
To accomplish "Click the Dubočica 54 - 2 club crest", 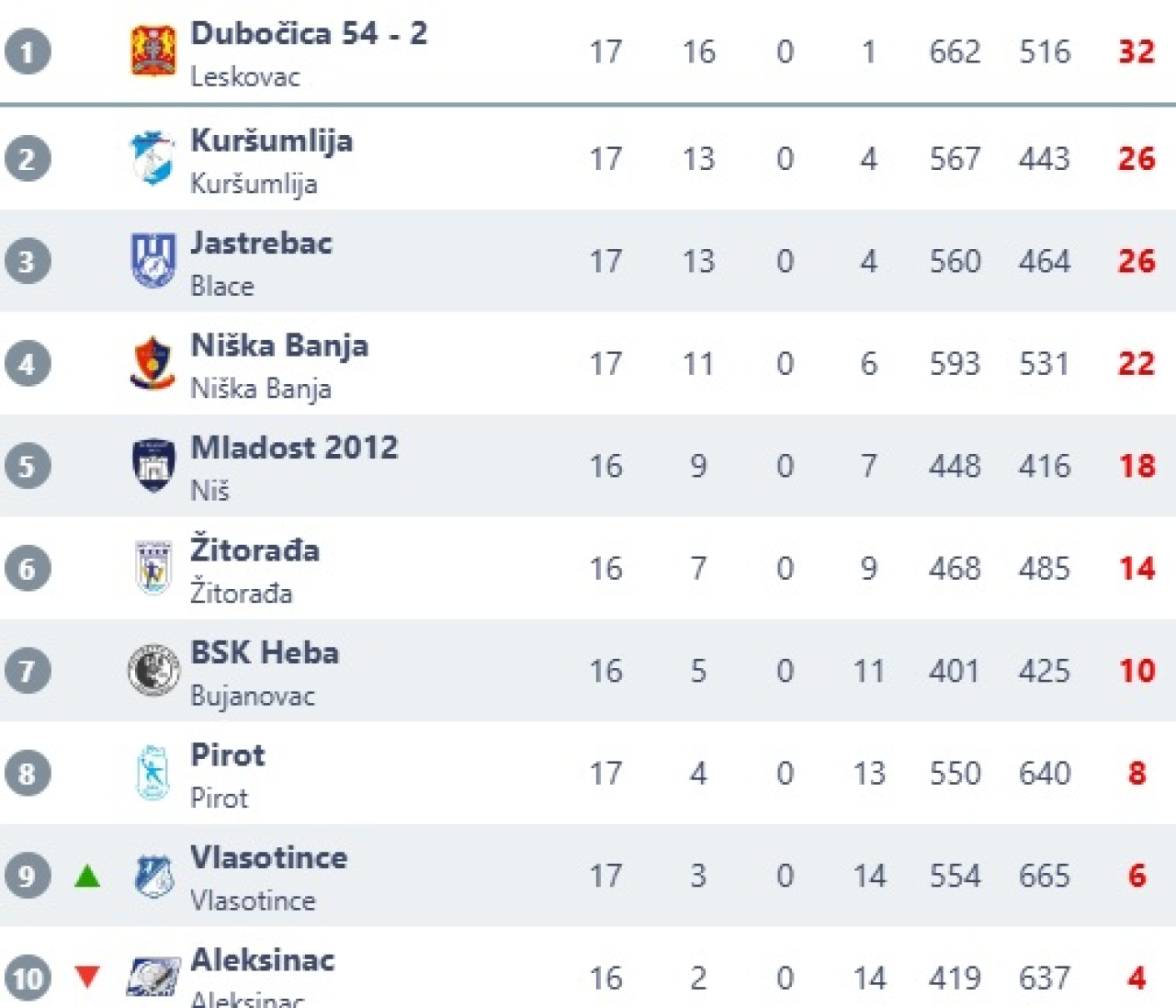I will 153,51.
